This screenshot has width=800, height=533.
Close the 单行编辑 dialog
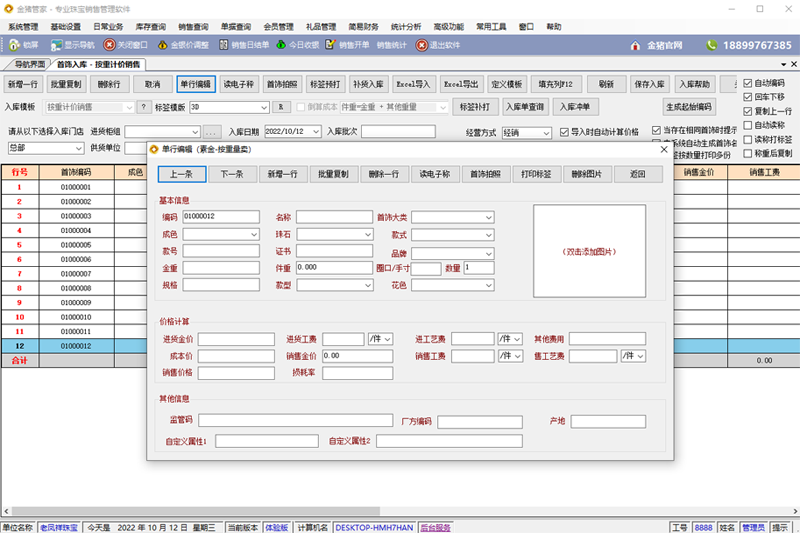(x=664, y=149)
